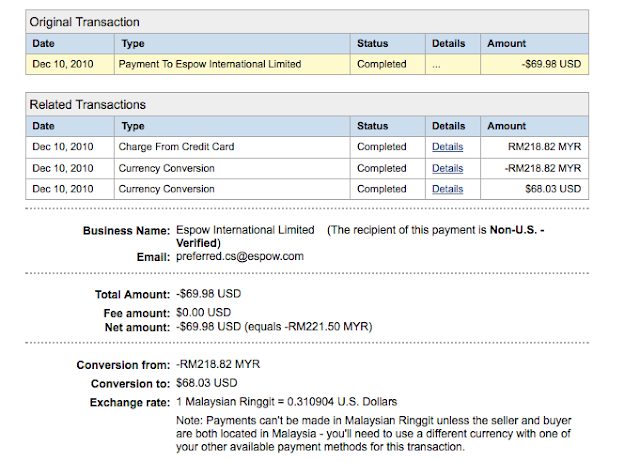Click Net amount value with -RM221.50 MYR

(x=274, y=327)
